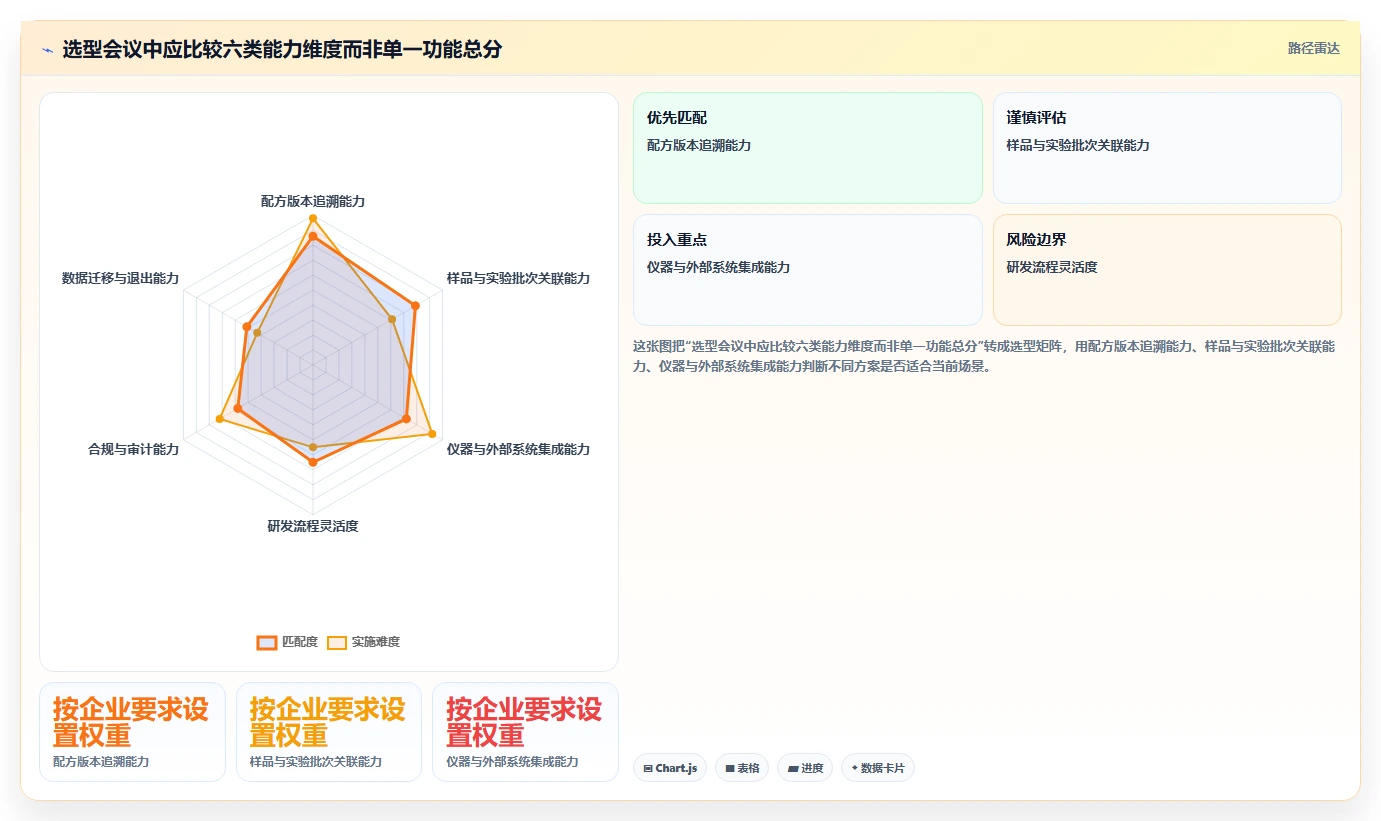Click the orange weight card for 配方版本追溯能力
Screen dimensions: 1381x821
[x=132, y=732]
